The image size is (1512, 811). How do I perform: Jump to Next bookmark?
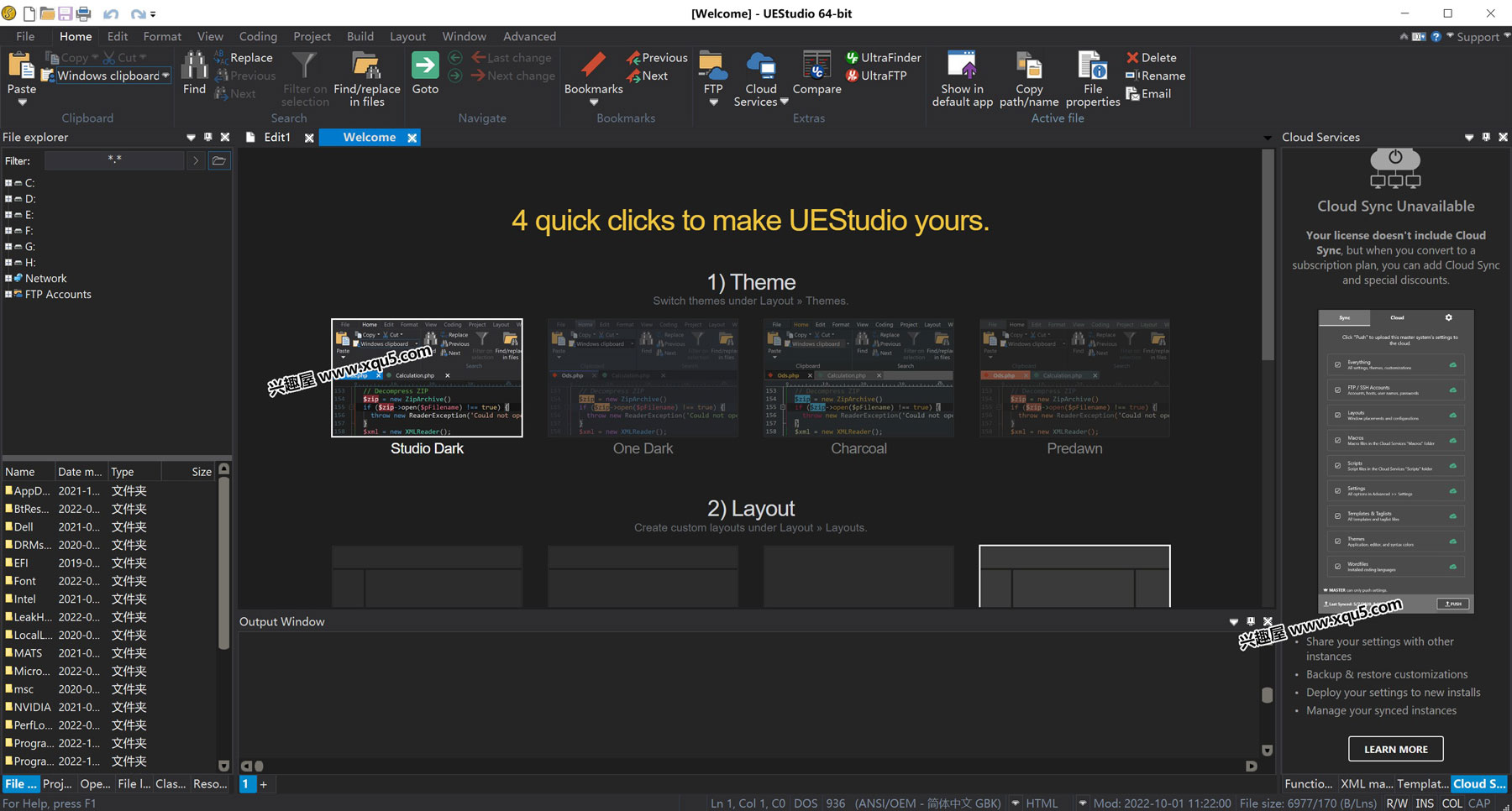(647, 76)
